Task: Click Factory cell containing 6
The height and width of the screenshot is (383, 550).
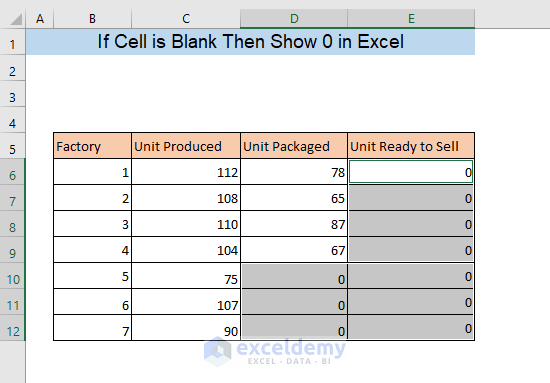Action: click(93, 302)
